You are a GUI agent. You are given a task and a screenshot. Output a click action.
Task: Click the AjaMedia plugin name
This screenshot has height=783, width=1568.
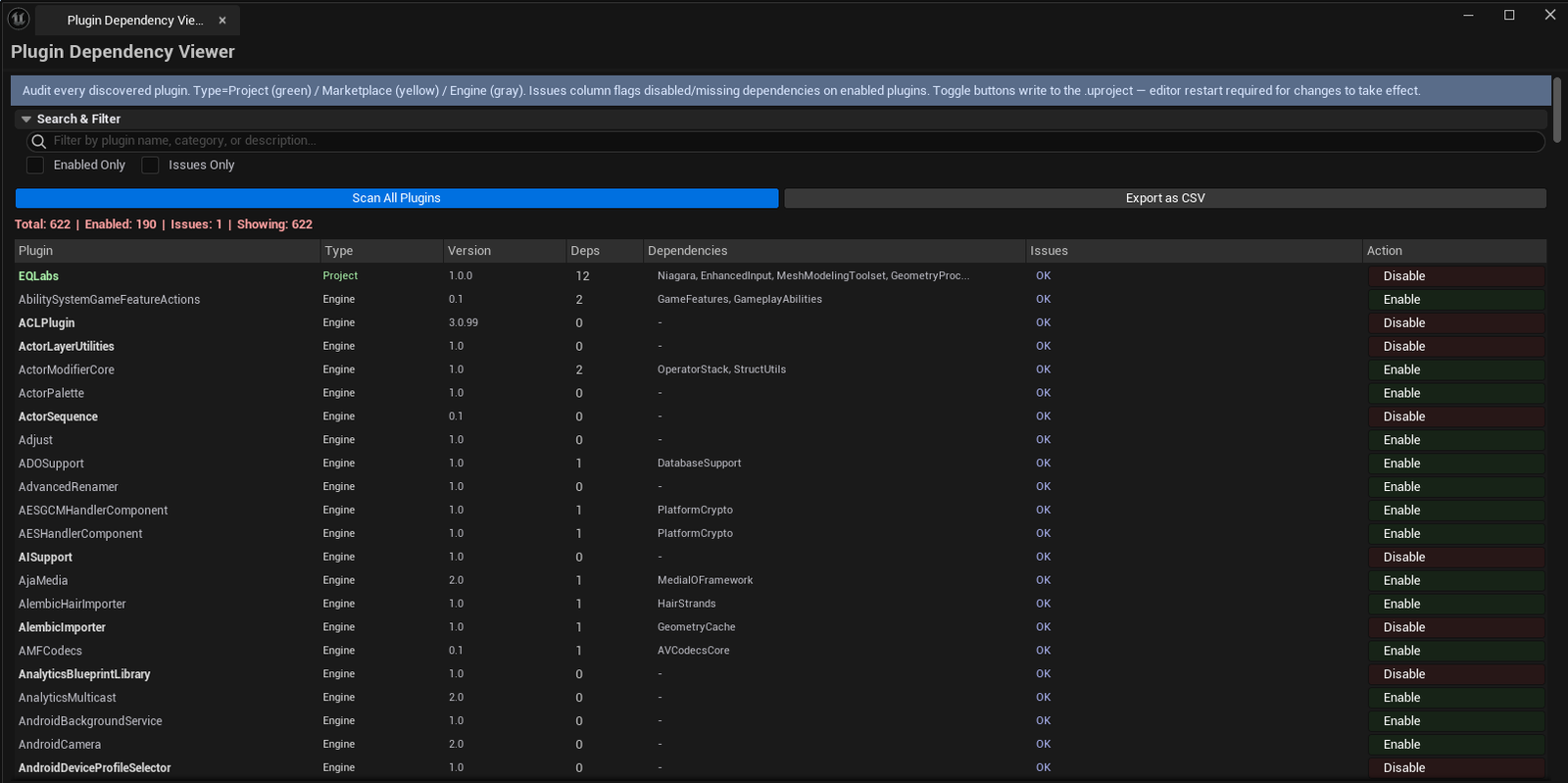click(43, 581)
